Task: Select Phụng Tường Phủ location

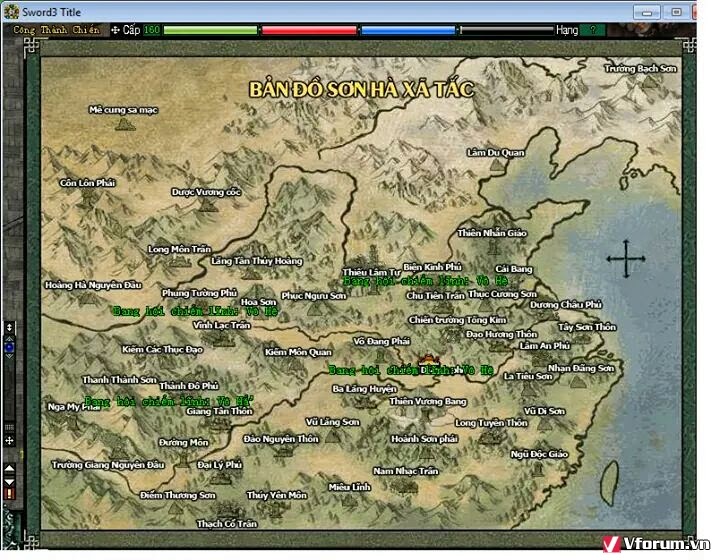Action: [199, 292]
